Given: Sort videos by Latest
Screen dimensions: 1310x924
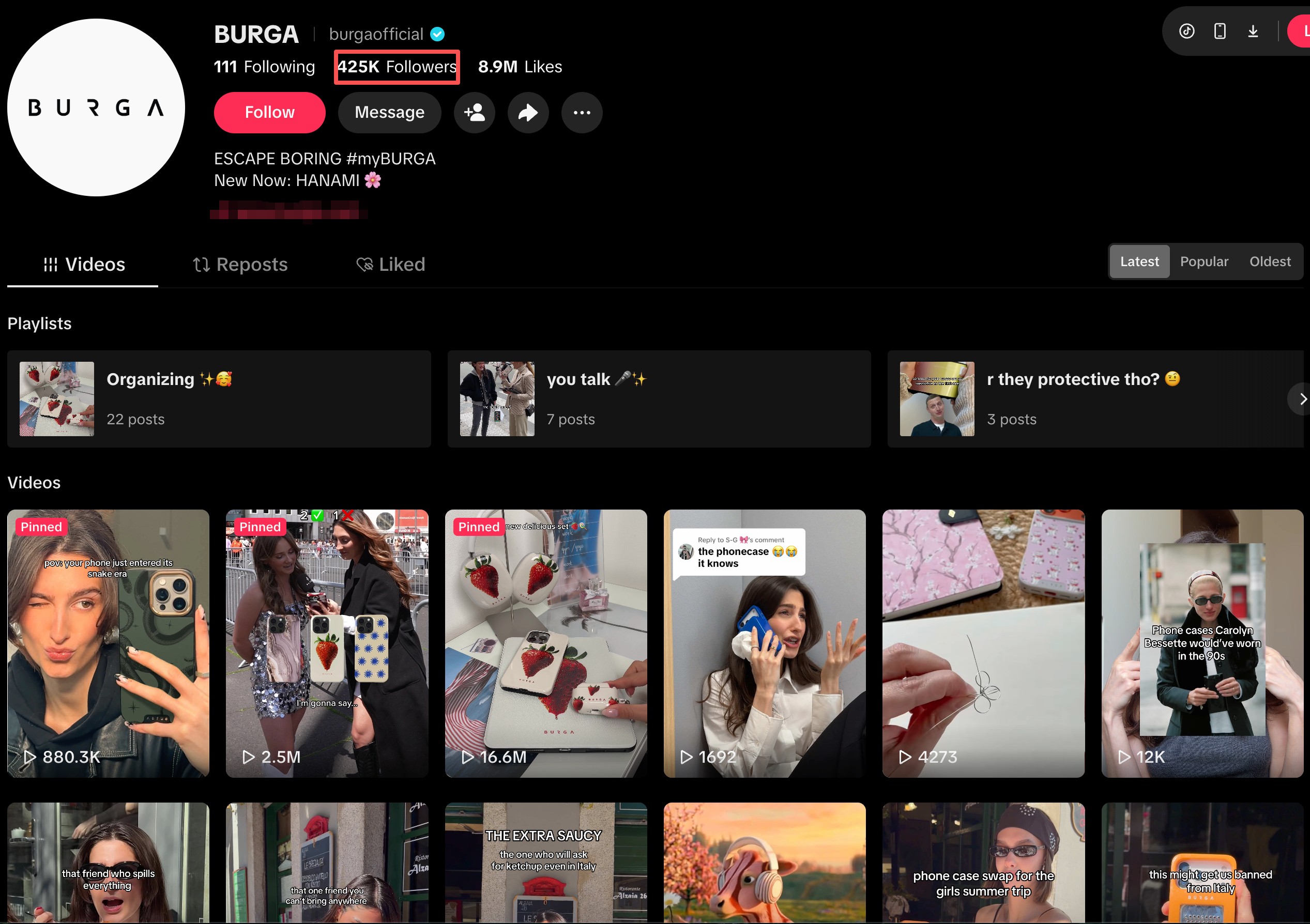Looking at the screenshot, I should pyautogui.click(x=1139, y=262).
